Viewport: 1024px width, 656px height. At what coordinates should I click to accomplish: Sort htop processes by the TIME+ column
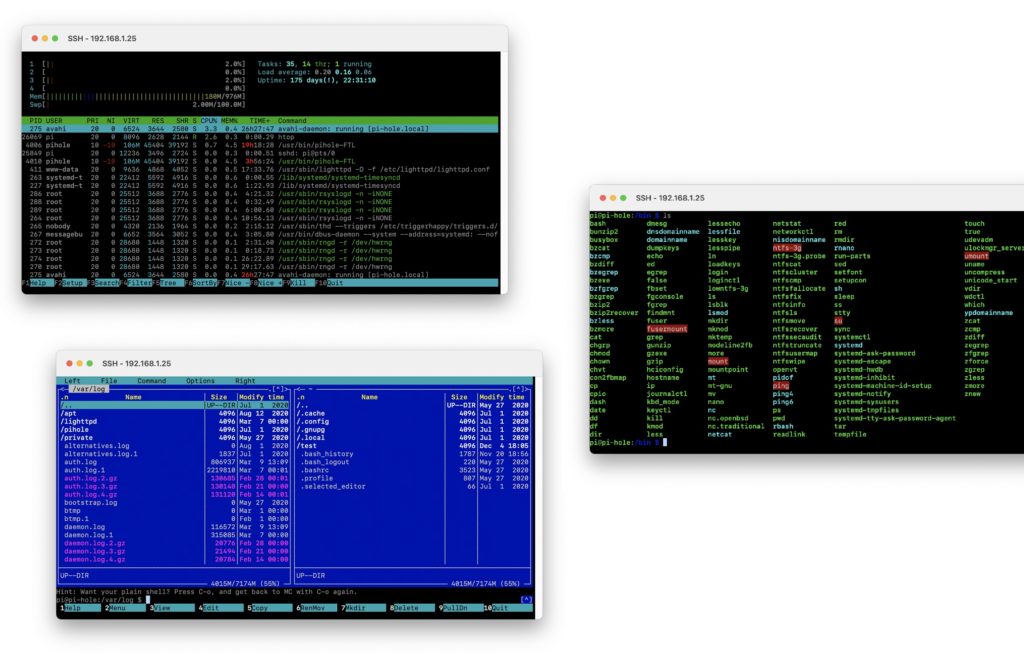click(x=259, y=121)
